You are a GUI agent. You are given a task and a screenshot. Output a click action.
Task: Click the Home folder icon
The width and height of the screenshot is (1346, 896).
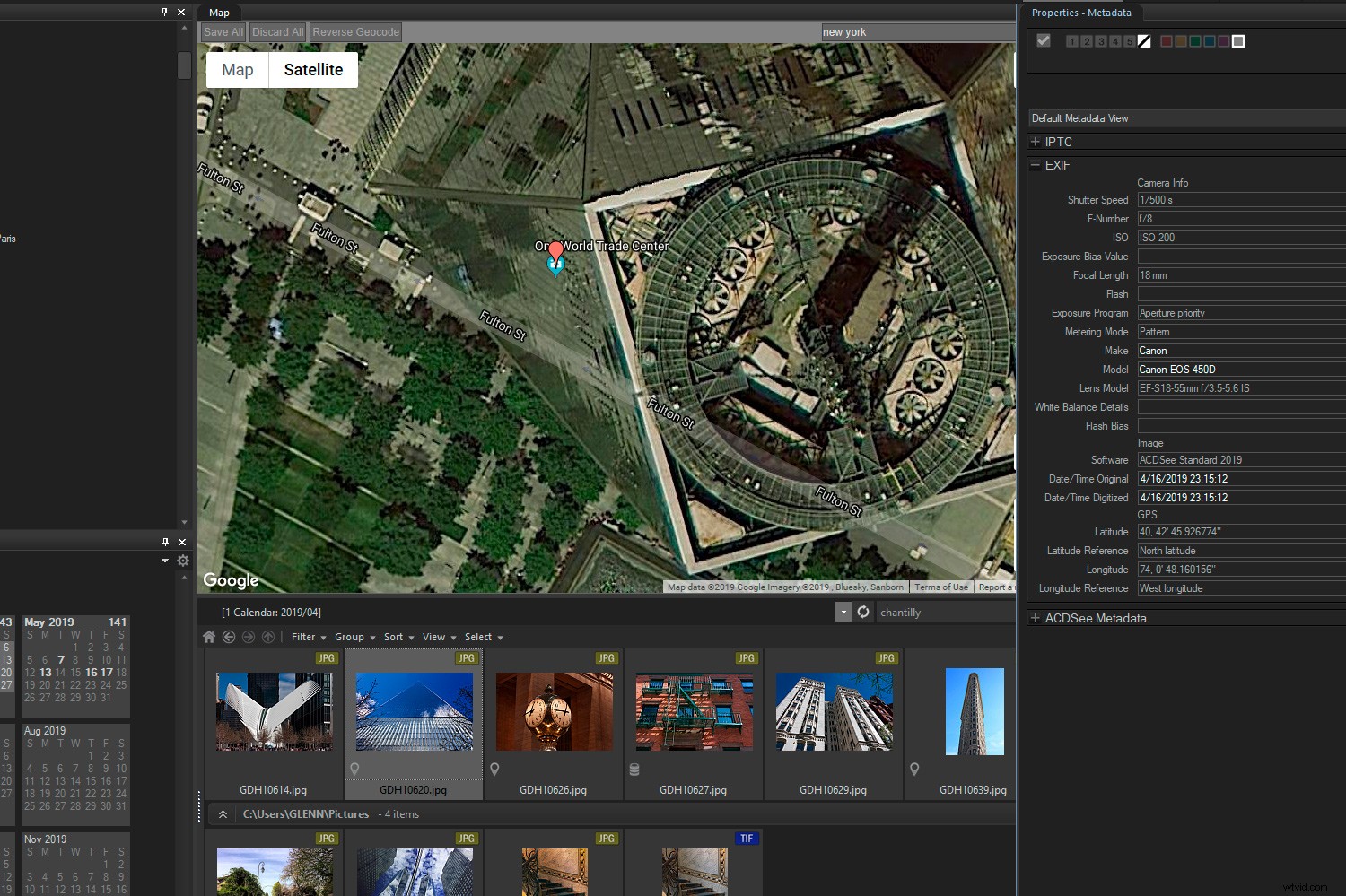(209, 637)
